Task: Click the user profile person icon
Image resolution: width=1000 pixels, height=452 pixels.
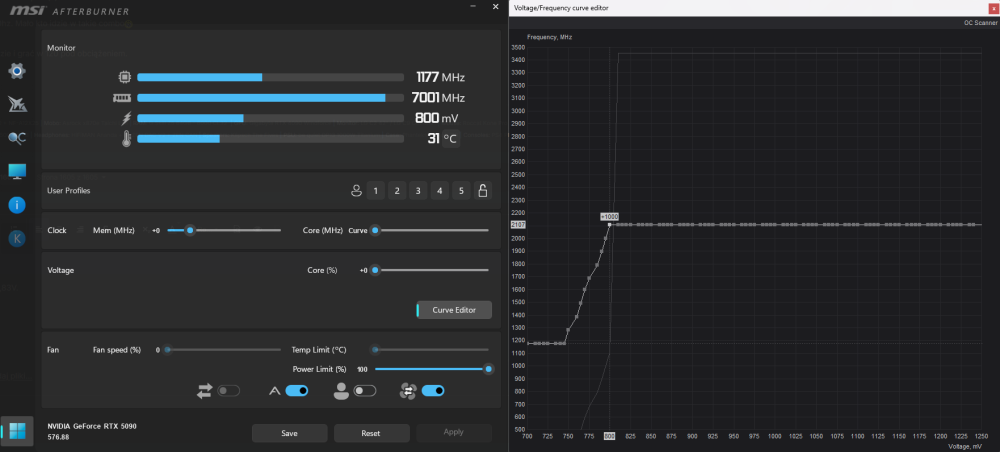Action: tap(354, 191)
